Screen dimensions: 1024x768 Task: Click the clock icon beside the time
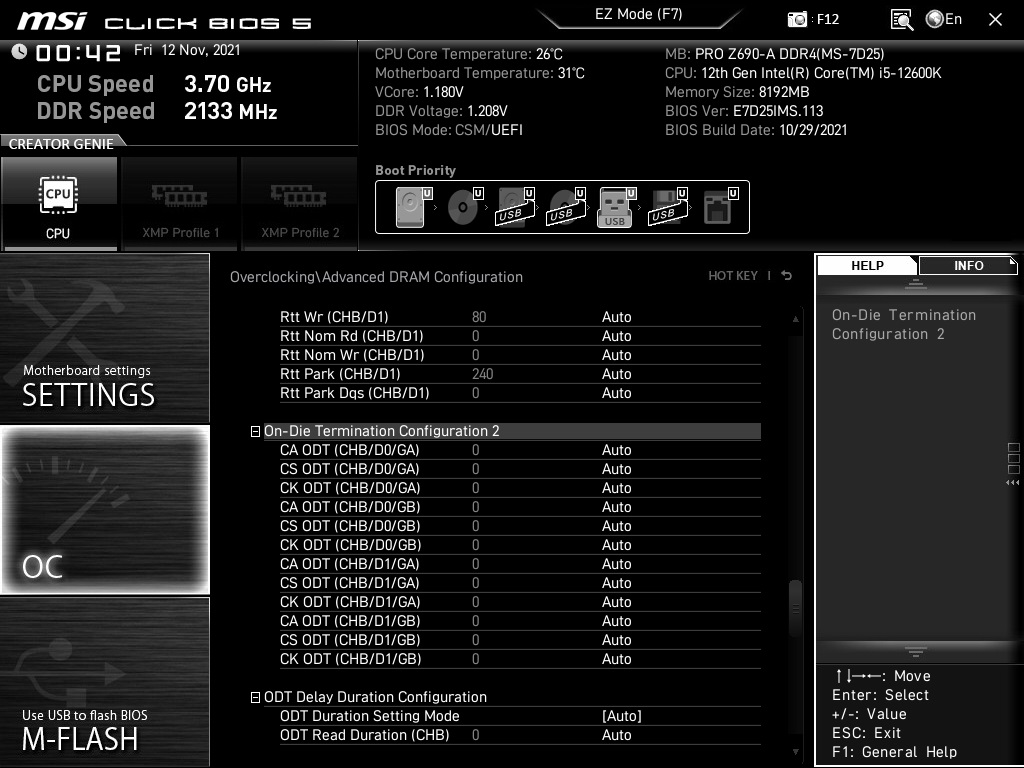[x=19, y=52]
